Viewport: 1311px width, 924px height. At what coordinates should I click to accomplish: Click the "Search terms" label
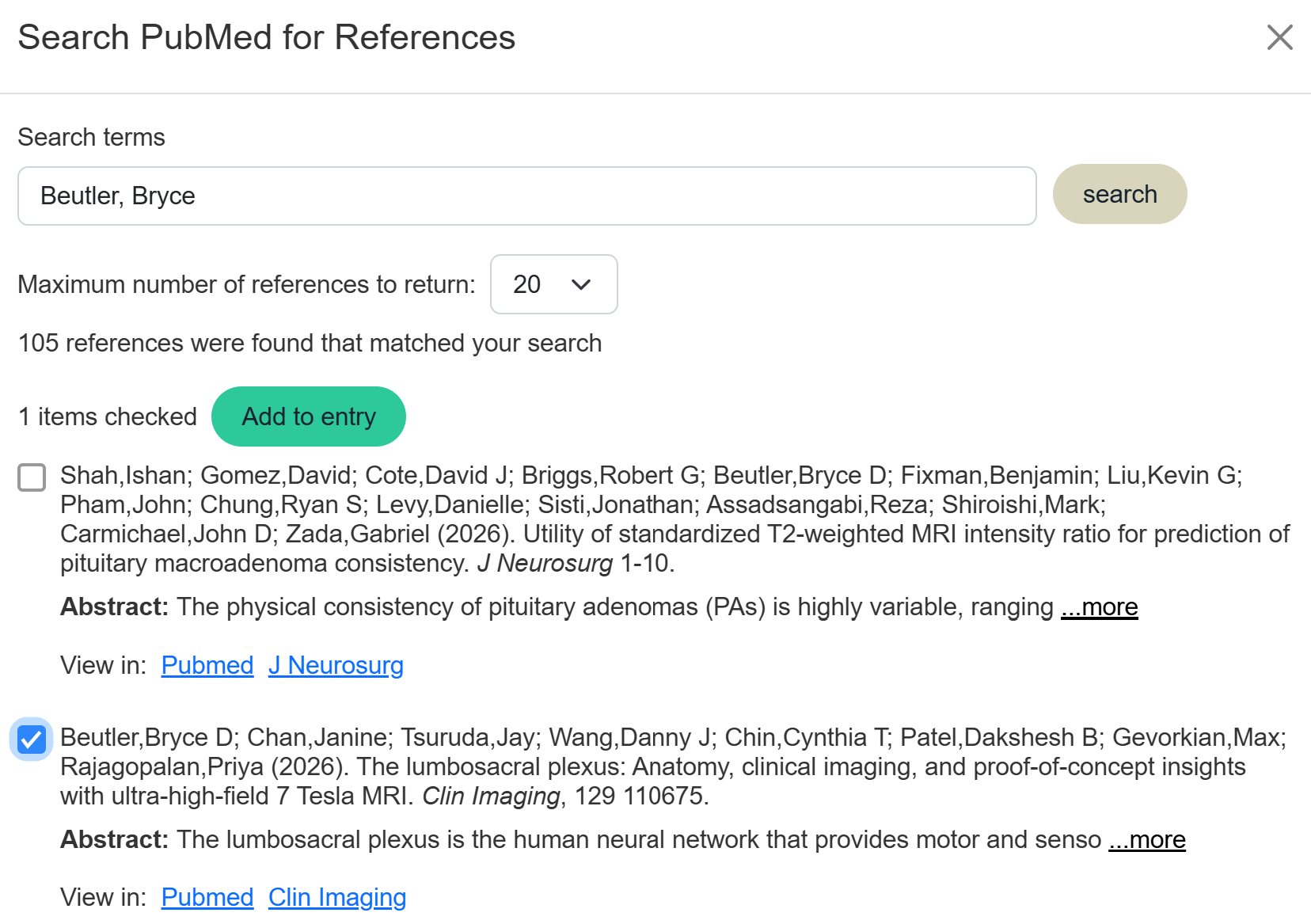91,137
